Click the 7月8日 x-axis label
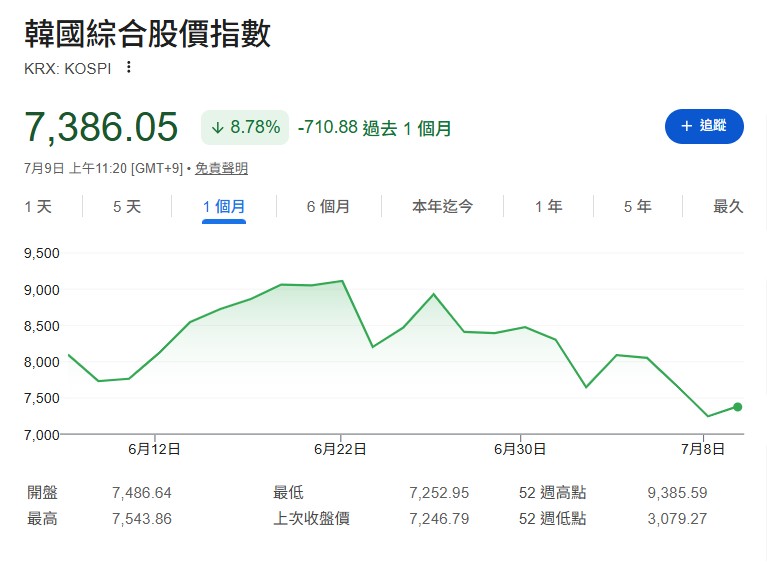The width and height of the screenshot is (767, 564). coord(703,449)
